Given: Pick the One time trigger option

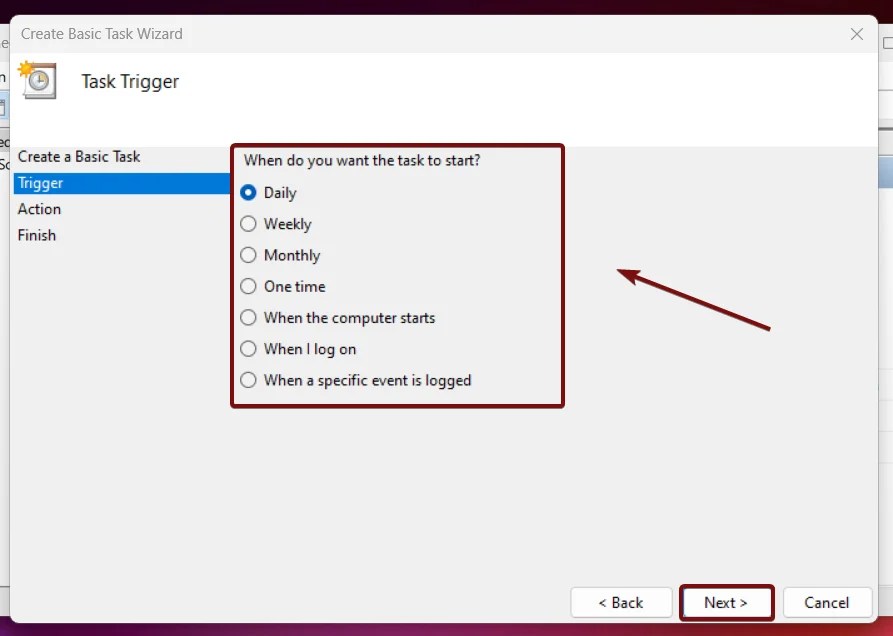Looking at the screenshot, I should coord(248,286).
